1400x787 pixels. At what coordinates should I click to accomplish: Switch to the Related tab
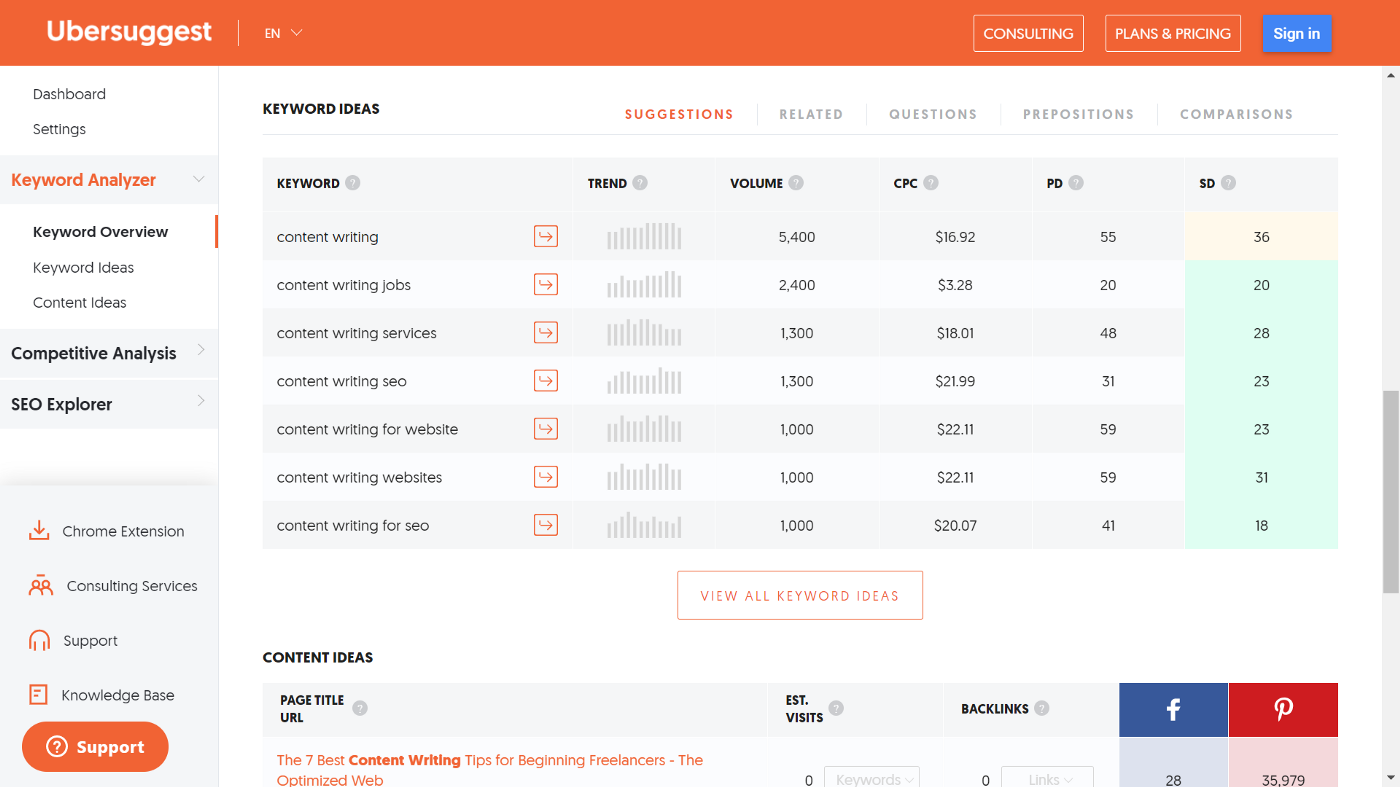811,114
